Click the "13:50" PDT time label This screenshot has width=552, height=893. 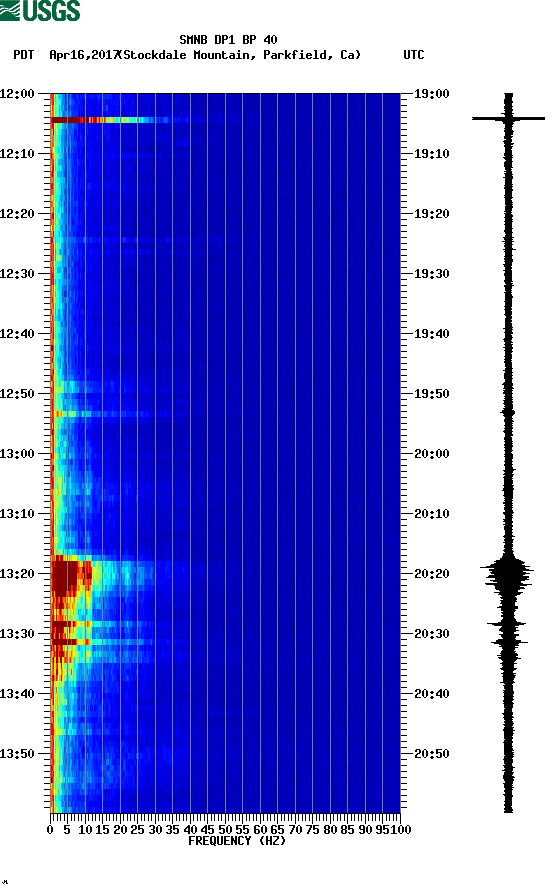(17, 753)
